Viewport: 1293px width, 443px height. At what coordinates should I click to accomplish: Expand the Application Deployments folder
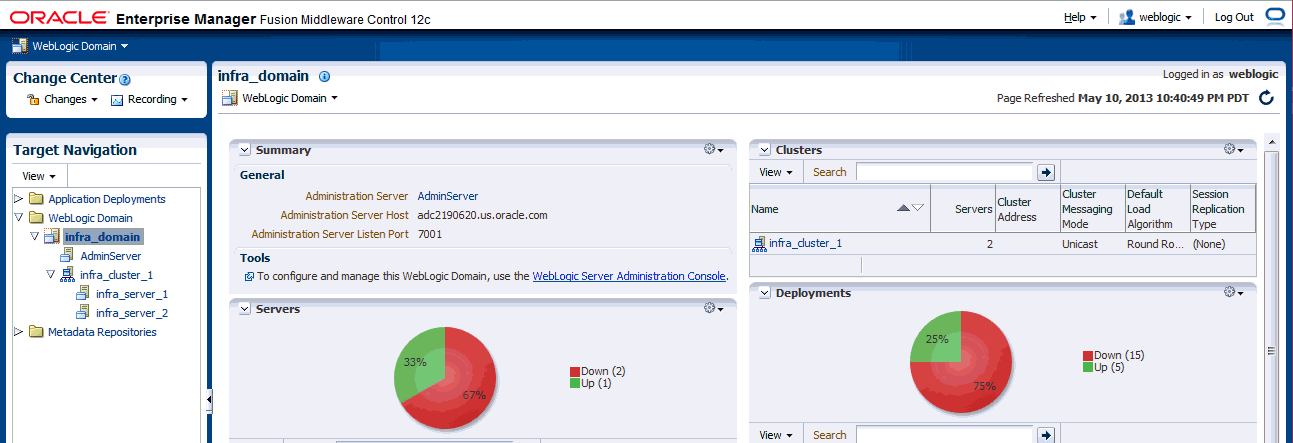(x=18, y=199)
